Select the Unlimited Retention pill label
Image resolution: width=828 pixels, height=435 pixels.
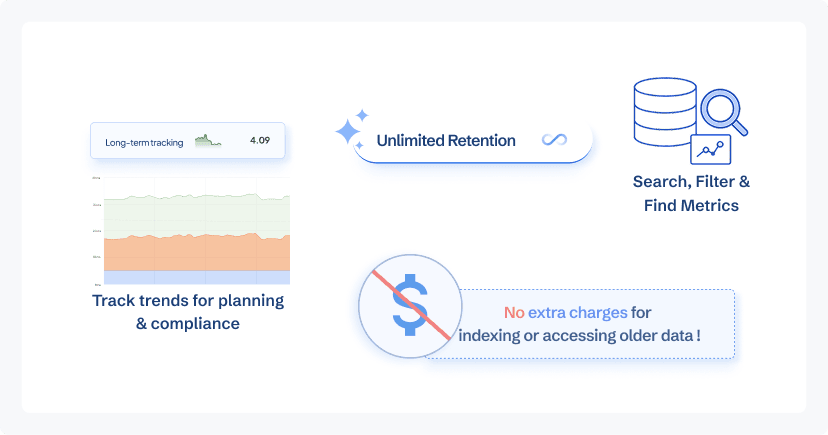[x=446, y=141]
